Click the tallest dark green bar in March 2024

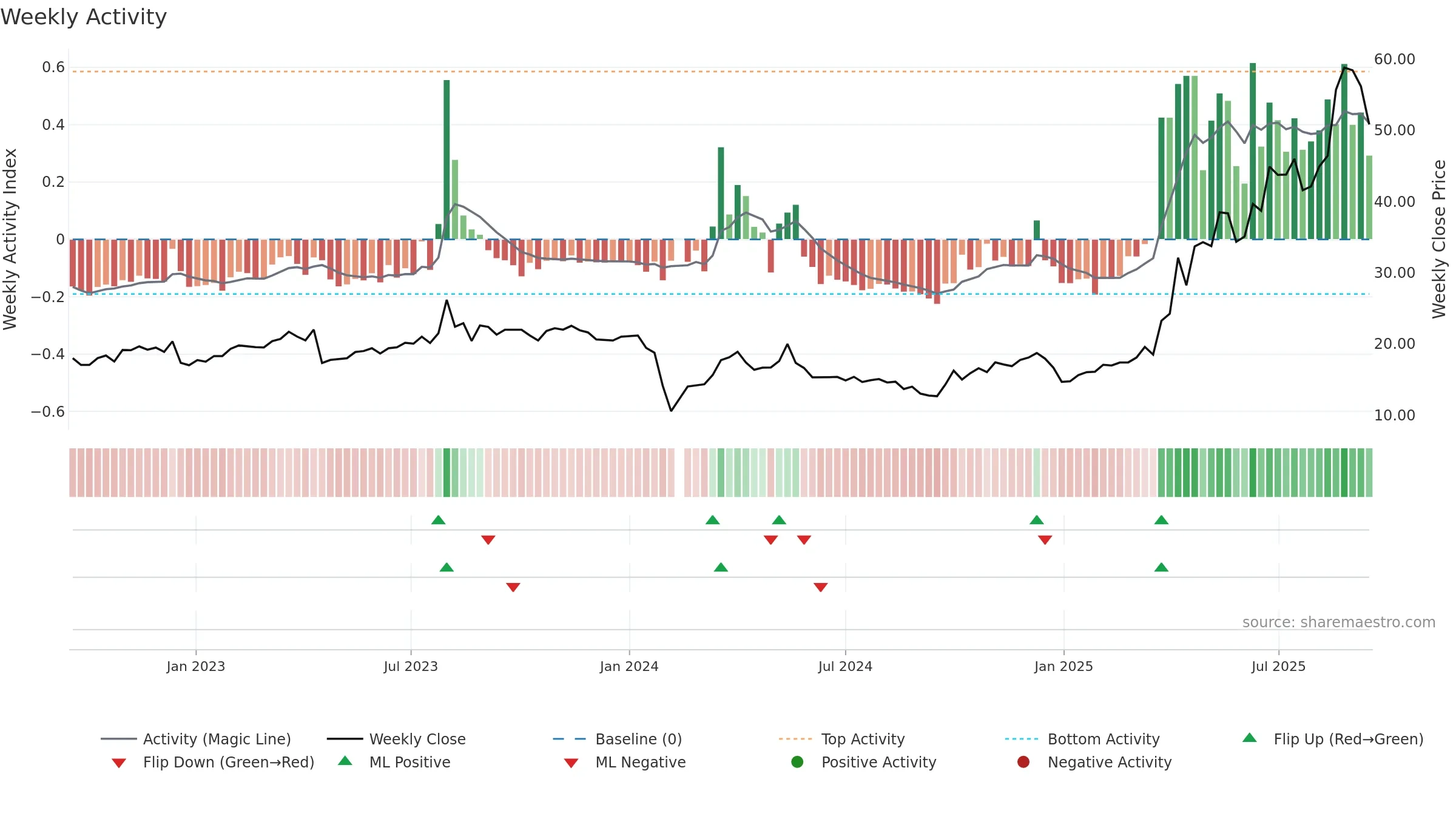click(721, 193)
